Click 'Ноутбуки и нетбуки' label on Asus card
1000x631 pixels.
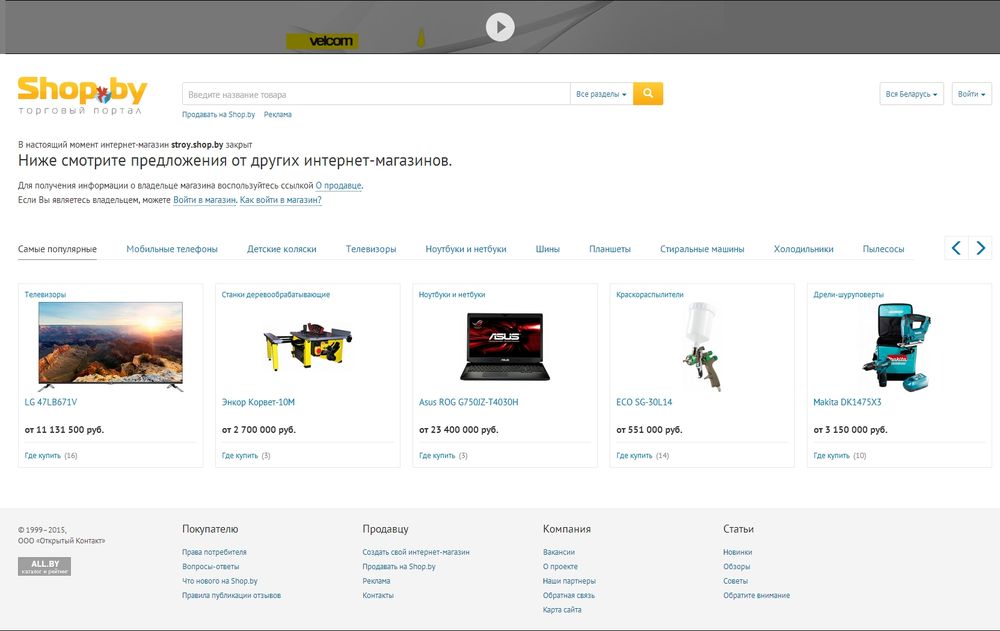(452, 295)
